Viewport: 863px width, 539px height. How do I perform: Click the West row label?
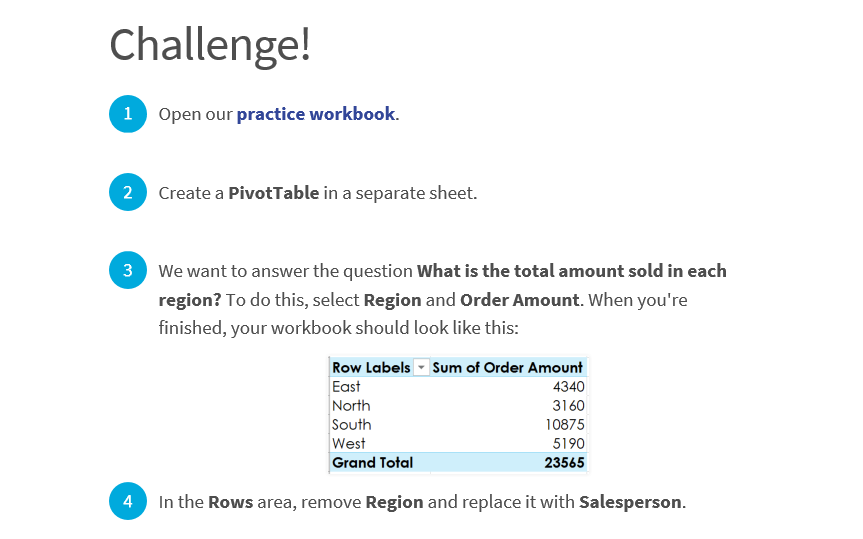pos(348,443)
